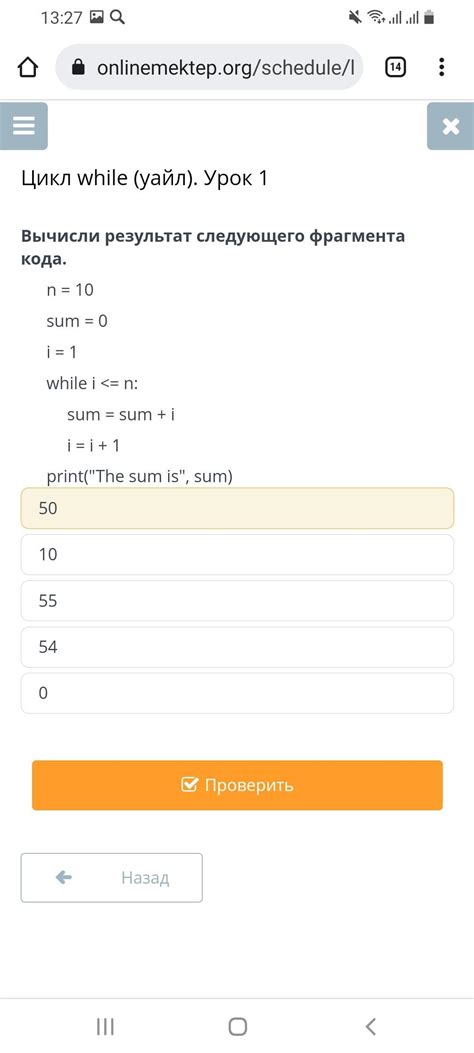This screenshot has height=1053, width=474.
Task: Open the browser three-dot menu
Action: click(441, 67)
